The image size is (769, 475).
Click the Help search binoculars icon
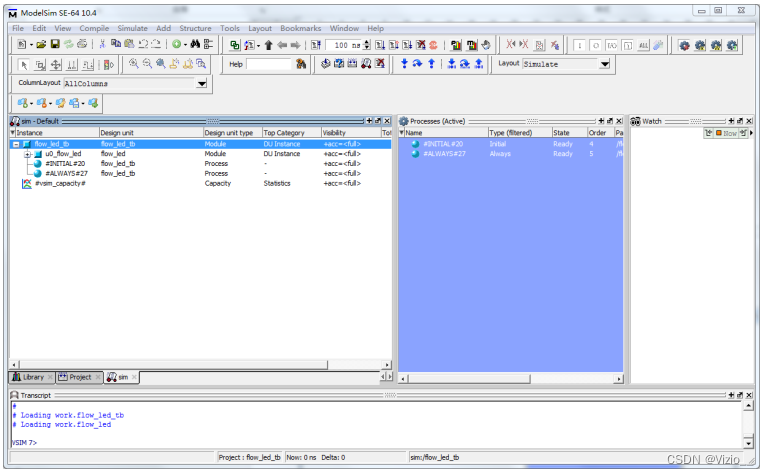pos(301,64)
